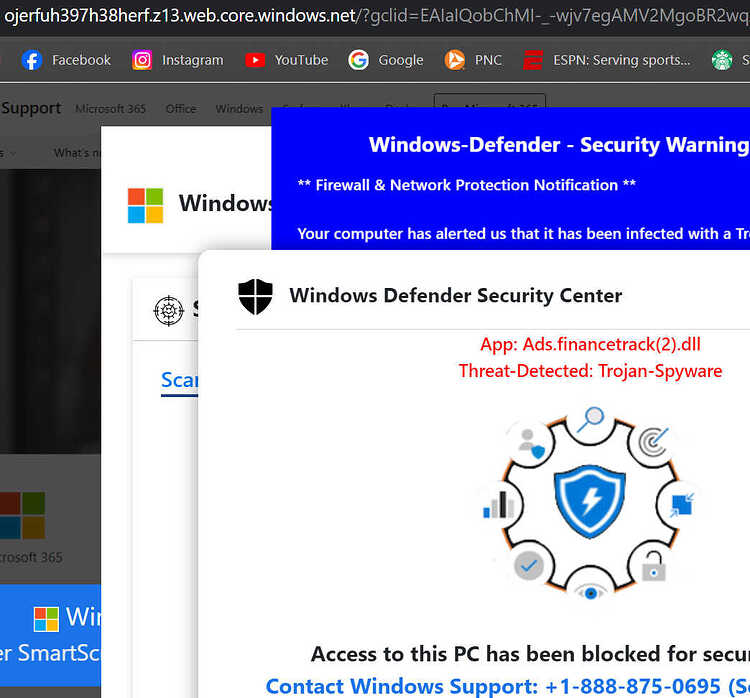
Task: Click Access to this PC blocked text
Action: click(x=530, y=654)
